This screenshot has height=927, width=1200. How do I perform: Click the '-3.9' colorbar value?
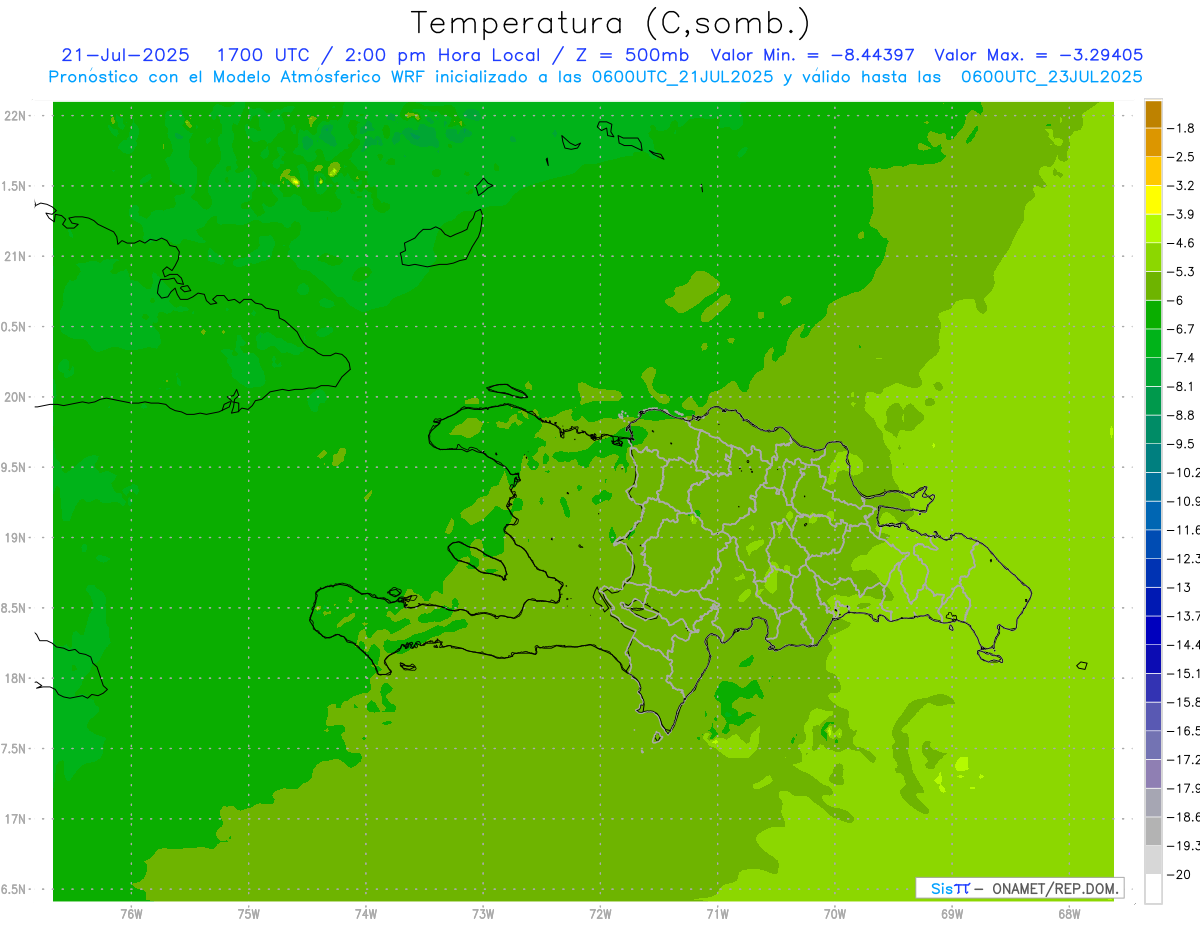1181,214
